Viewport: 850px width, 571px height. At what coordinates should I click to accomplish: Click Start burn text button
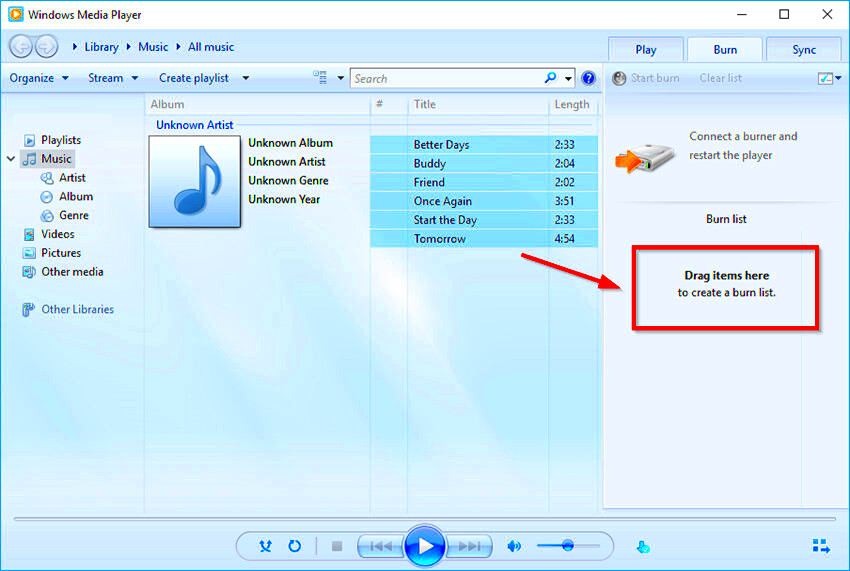pyautogui.click(x=655, y=78)
